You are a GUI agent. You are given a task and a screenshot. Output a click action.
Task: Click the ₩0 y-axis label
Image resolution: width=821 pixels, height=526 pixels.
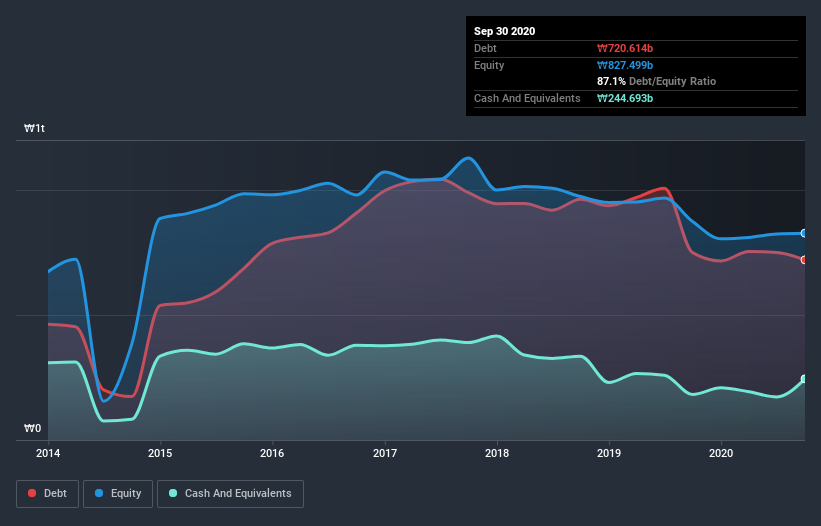(x=32, y=428)
